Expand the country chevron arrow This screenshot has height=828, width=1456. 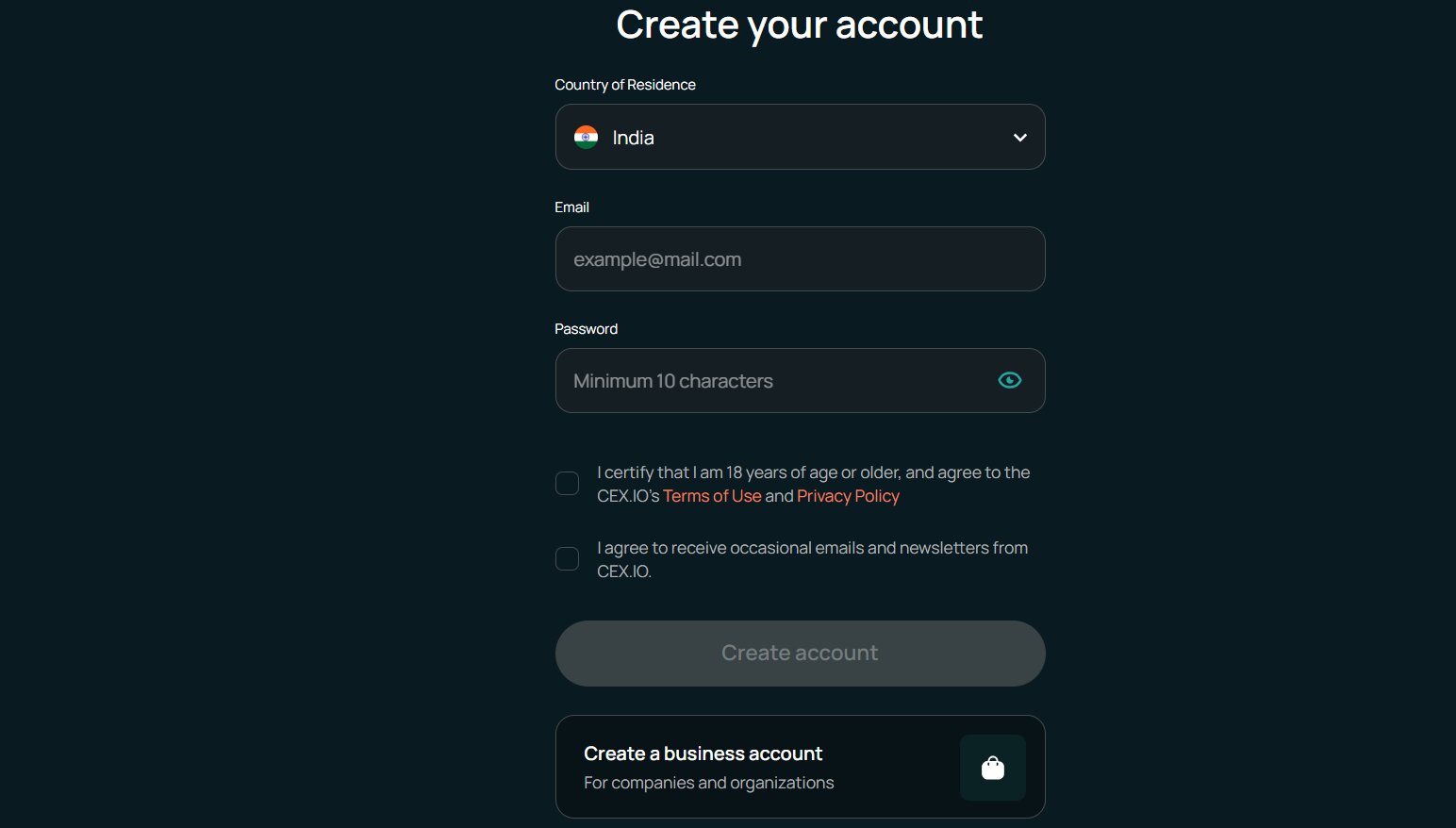[x=1019, y=138]
